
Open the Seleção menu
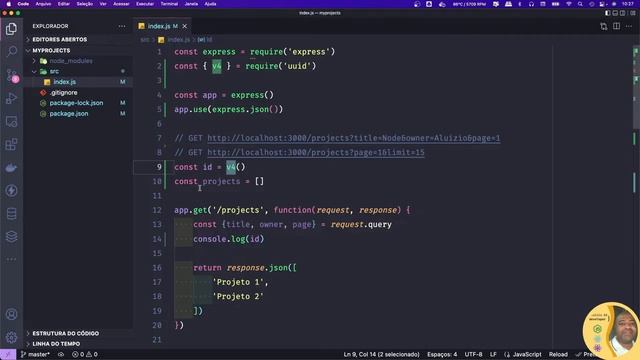click(x=84, y=4)
